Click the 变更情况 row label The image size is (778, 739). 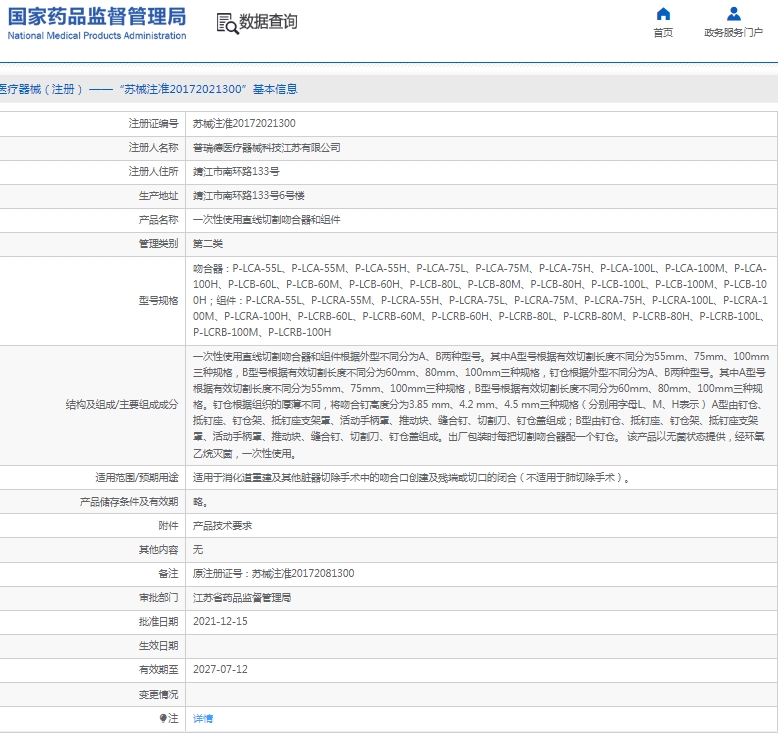(158, 694)
